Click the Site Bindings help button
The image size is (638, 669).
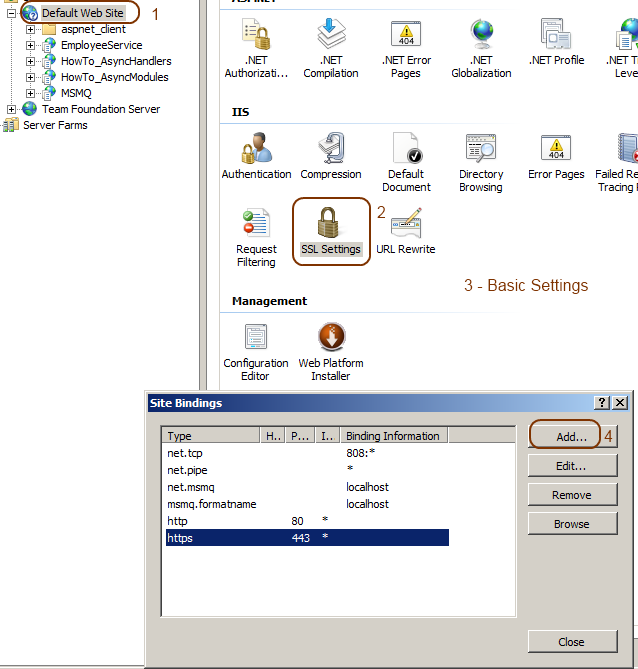pos(601,402)
